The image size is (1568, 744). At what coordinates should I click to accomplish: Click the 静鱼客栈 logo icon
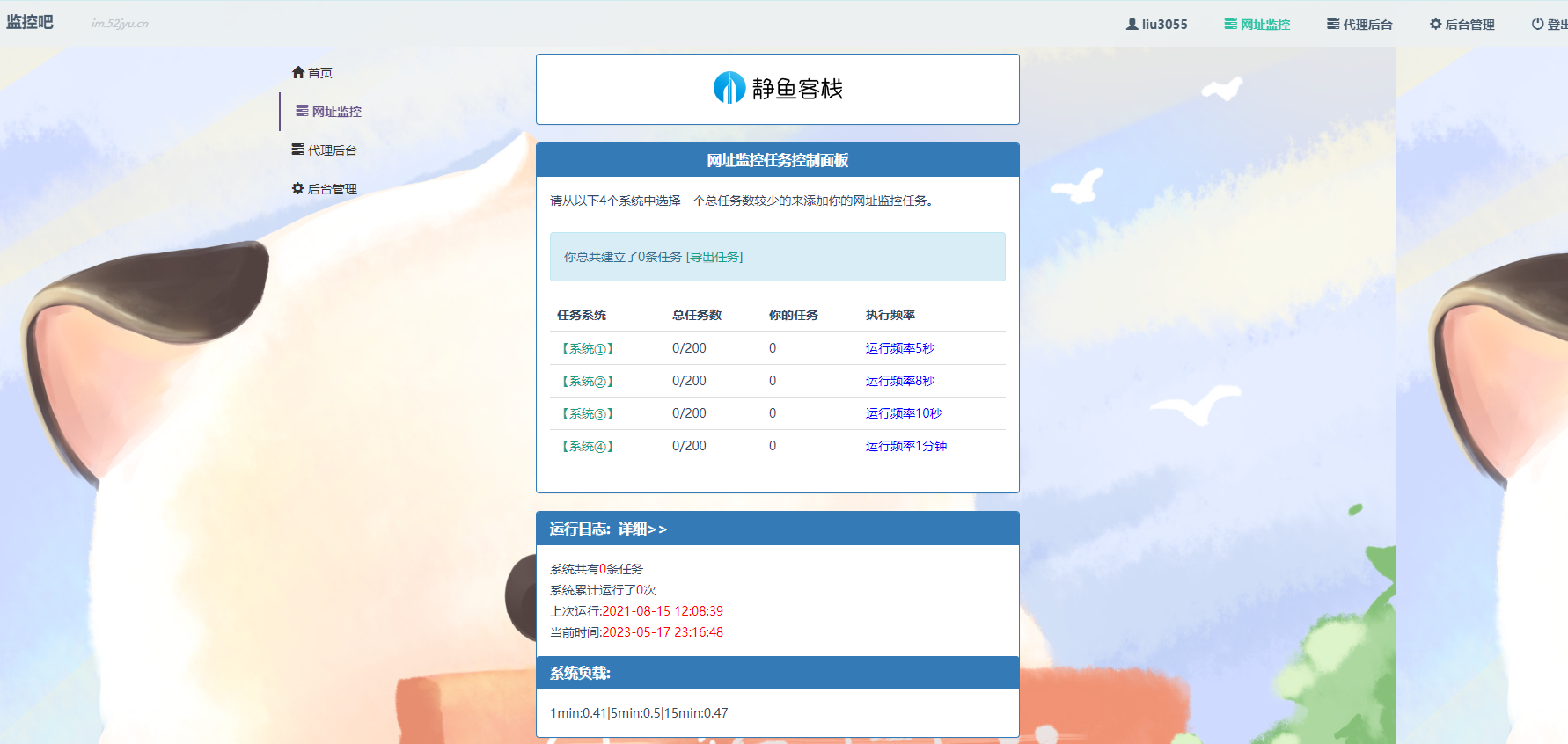pyautogui.click(x=729, y=88)
